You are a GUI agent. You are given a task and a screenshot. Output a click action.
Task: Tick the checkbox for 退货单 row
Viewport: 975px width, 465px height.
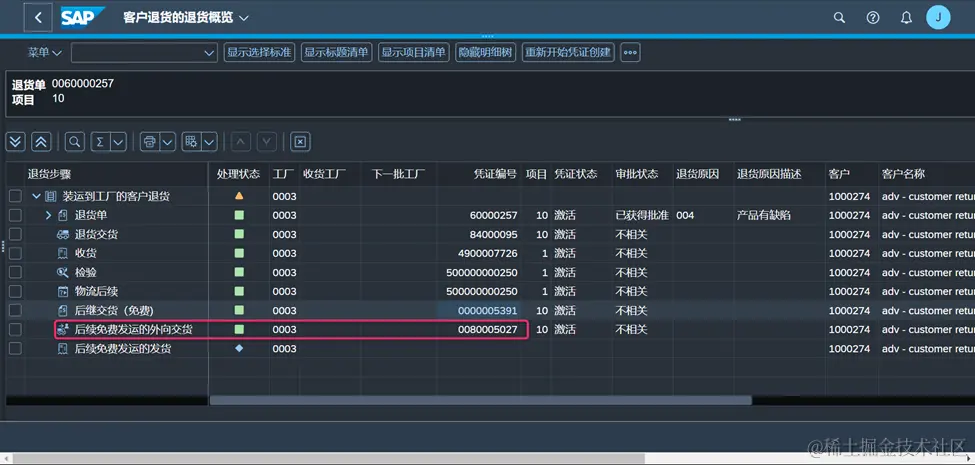coord(15,215)
